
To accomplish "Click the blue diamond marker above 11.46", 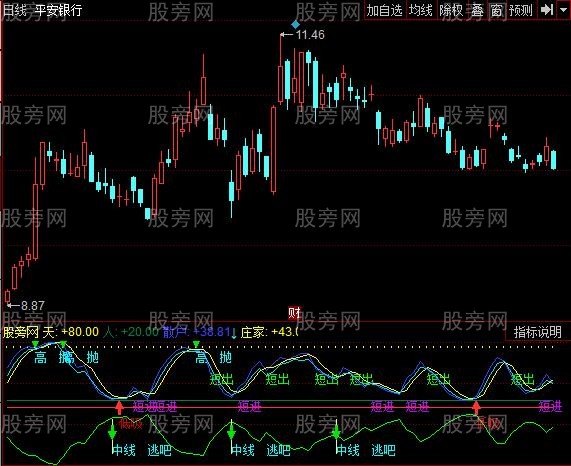I will point(295,24).
